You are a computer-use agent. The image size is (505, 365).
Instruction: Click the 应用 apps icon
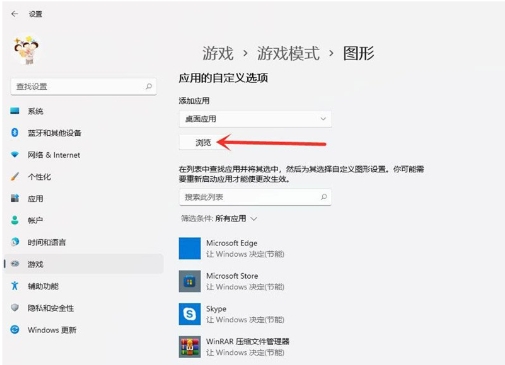(x=15, y=198)
